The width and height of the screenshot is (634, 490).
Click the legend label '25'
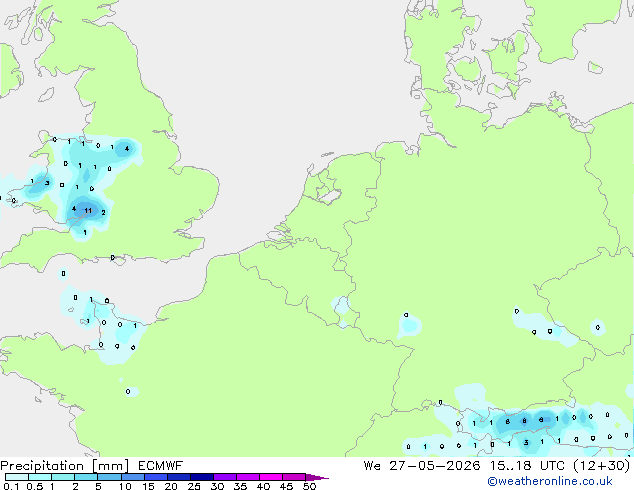pos(194,486)
